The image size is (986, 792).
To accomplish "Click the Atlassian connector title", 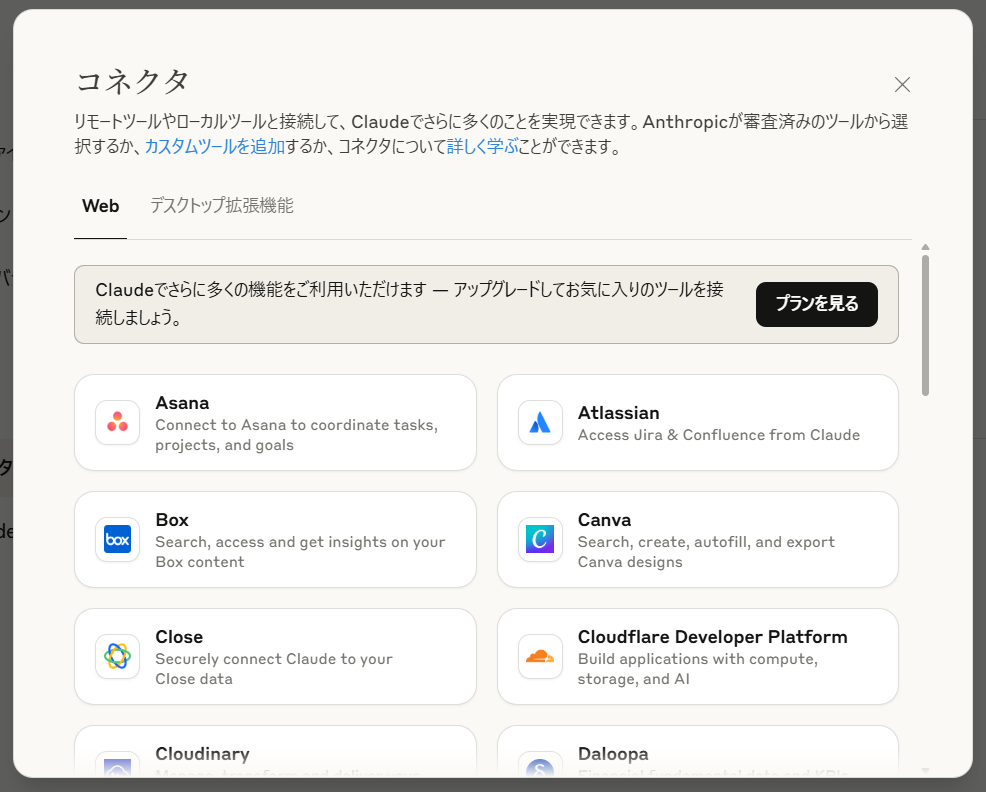I will pyautogui.click(x=618, y=413).
